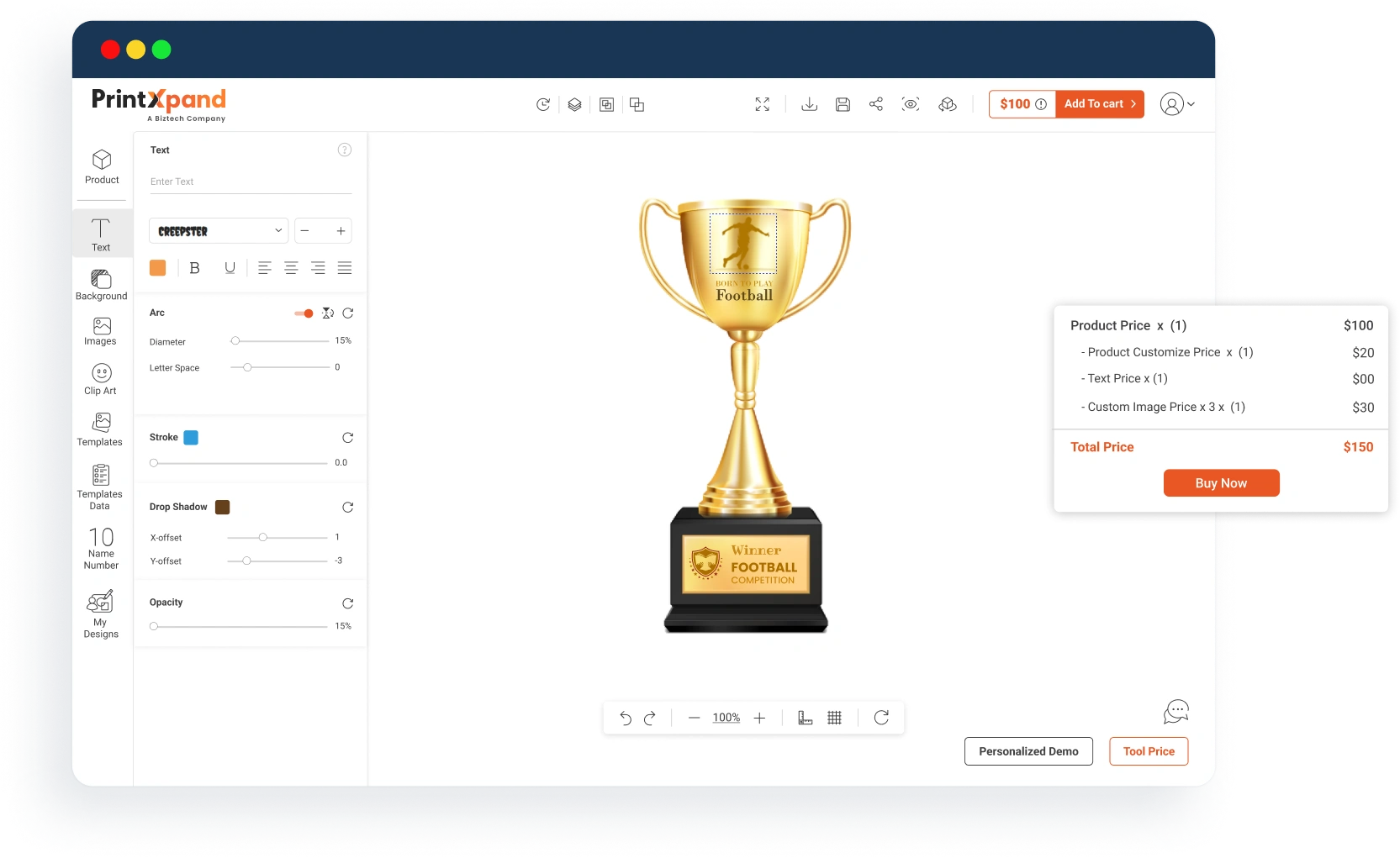Increase font size with plus
This screenshot has height=858, width=1400.
(341, 231)
